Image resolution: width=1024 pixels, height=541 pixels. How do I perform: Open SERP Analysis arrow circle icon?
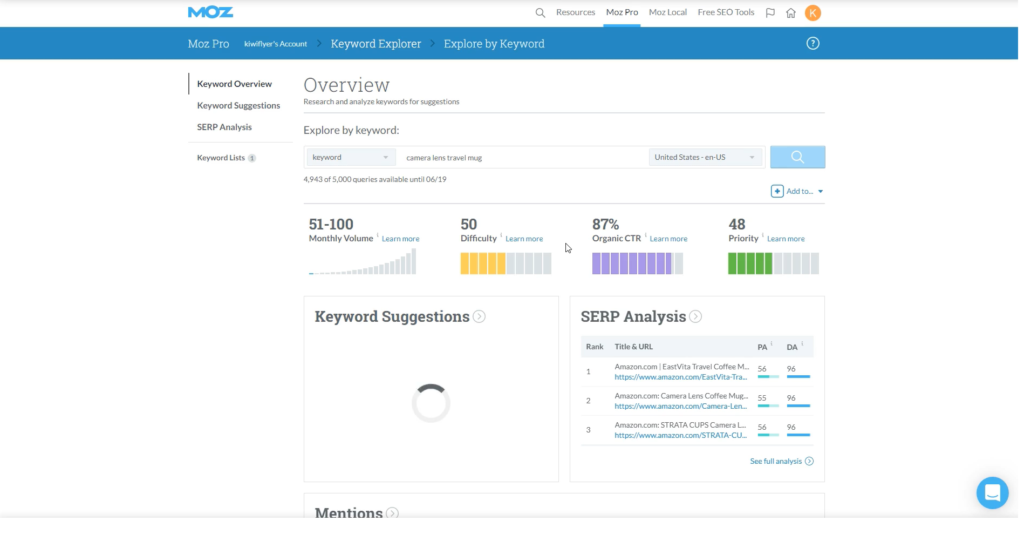696,316
